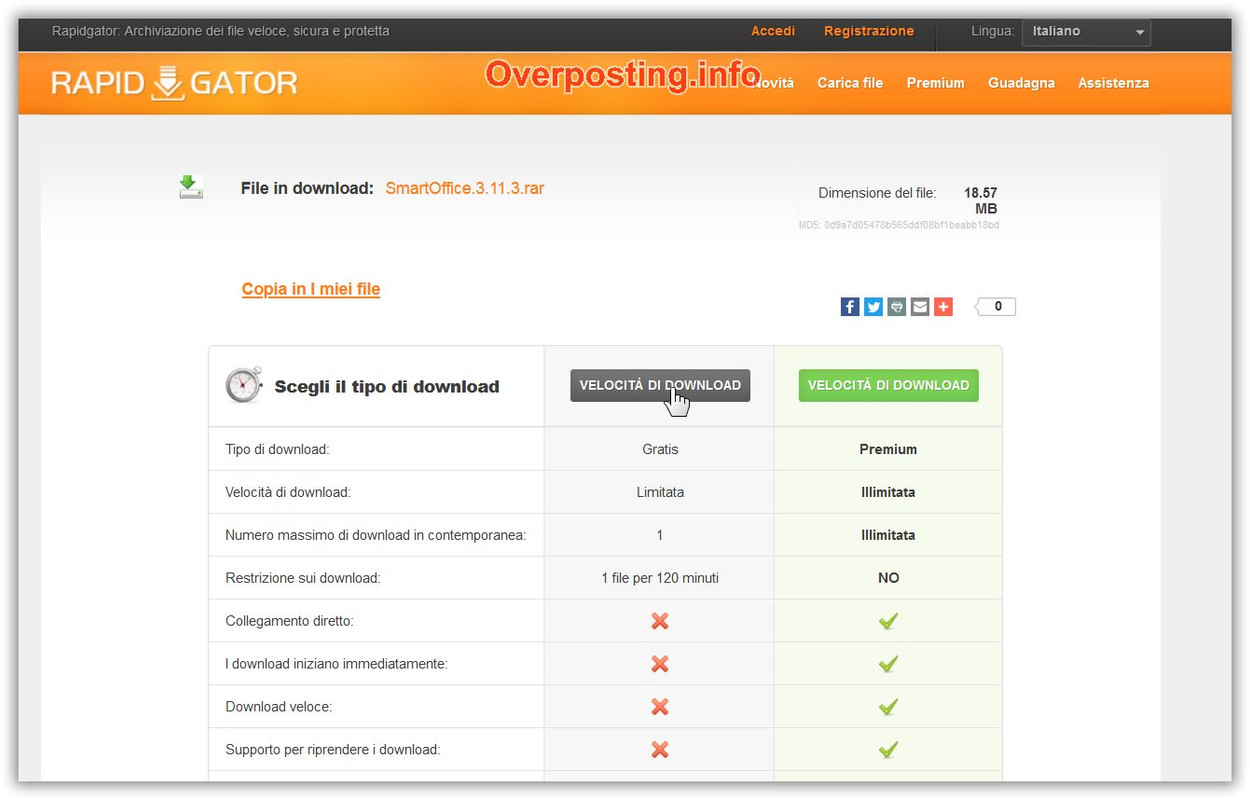This screenshot has height=800, width=1250.
Task: Click red X in Supporto per riprendere row
Action: [x=660, y=750]
